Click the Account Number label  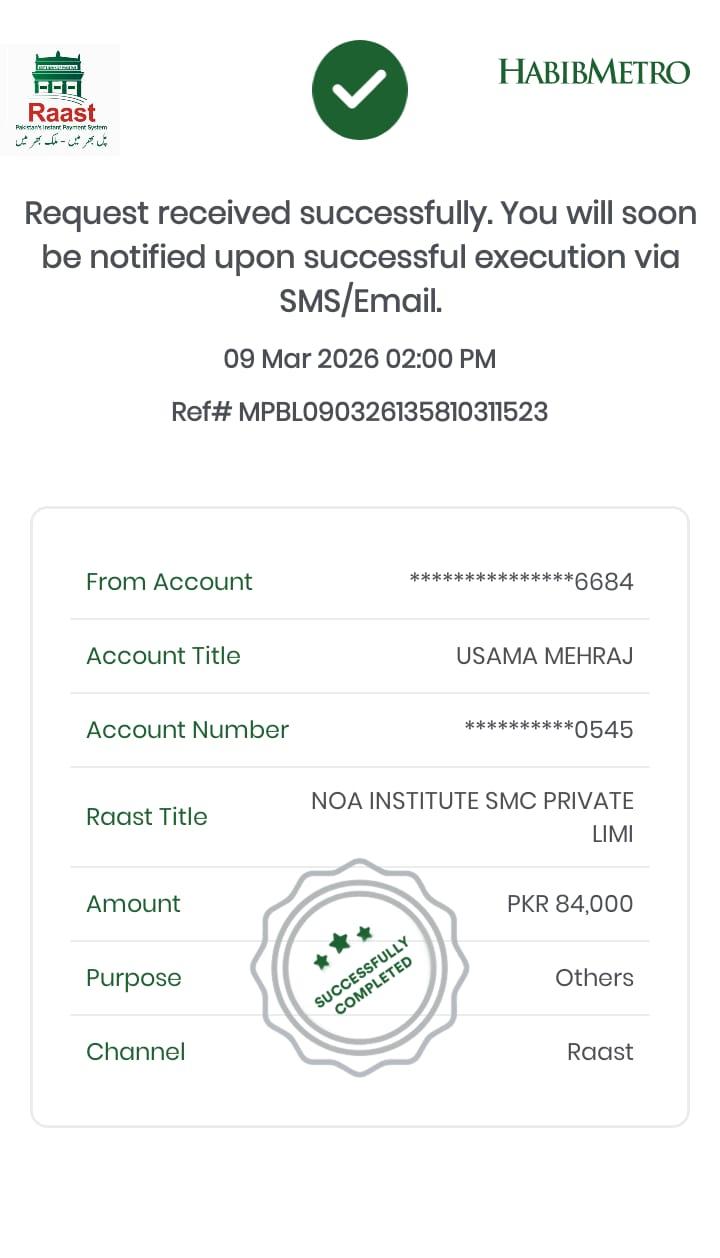click(187, 730)
